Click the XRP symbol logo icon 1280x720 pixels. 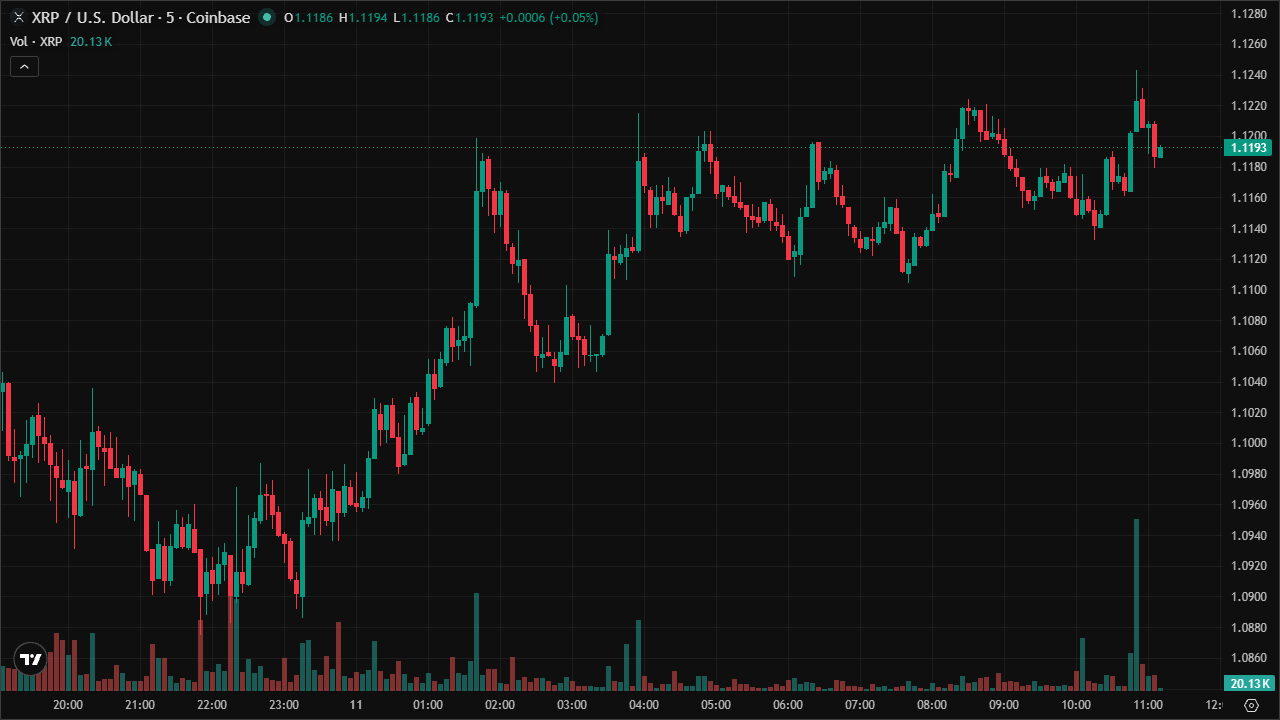pyautogui.click(x=18, y=18)
